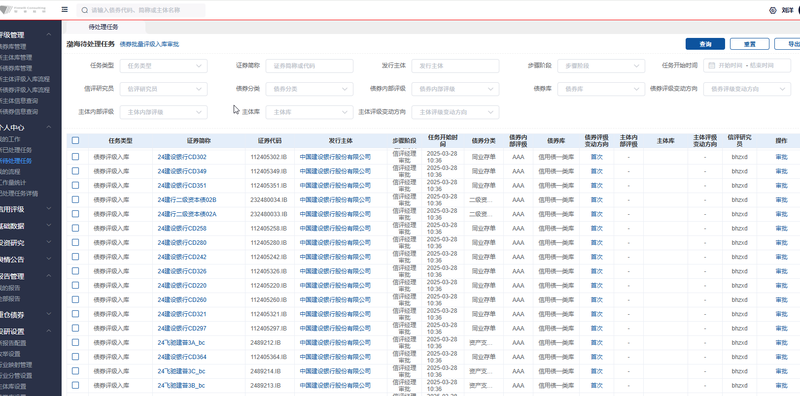800x396 pixels.
Task: Tick the checkbox for 24建设银行CD326
Action: (76, 271)
